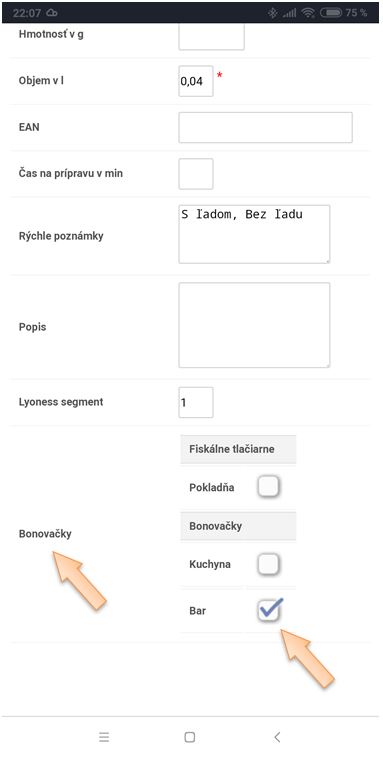The width and height of the screenshot is (383, 758).
Task: Edit the Objem v l value 0,04
Action: [196, 81]
